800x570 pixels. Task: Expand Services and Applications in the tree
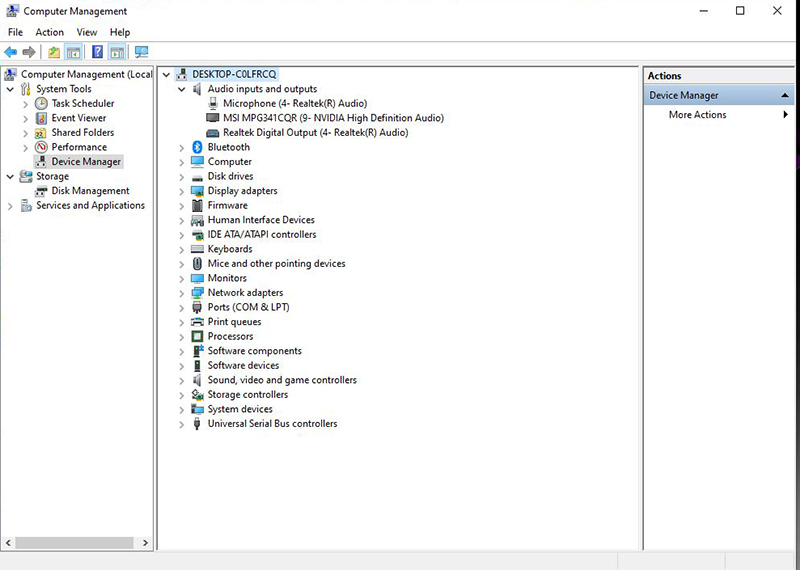(x=11, y=206)
